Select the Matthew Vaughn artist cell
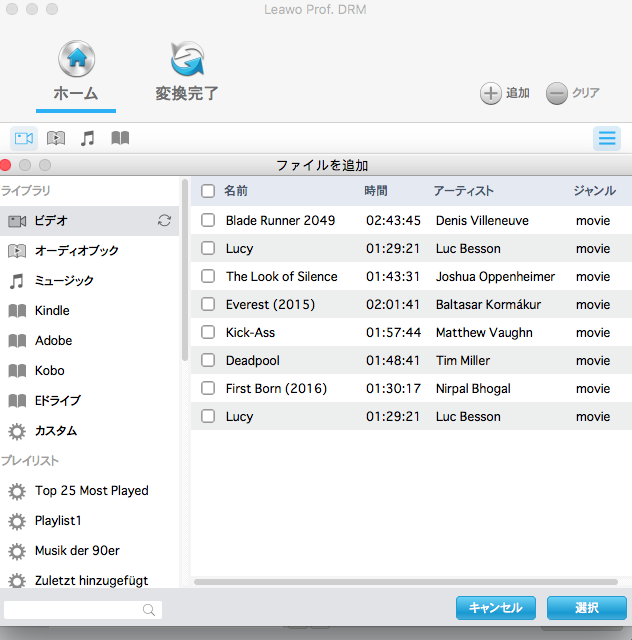This screenshot has width=632, height=640. [484, 333]
